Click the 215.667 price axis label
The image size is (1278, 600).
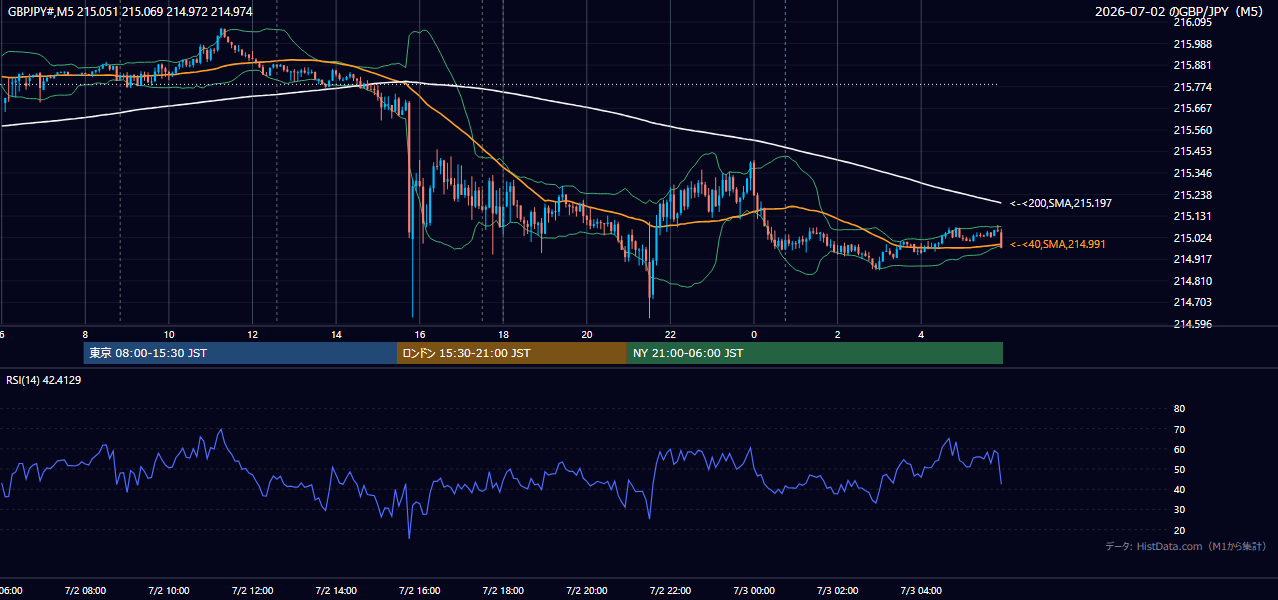pos(1192,109)
